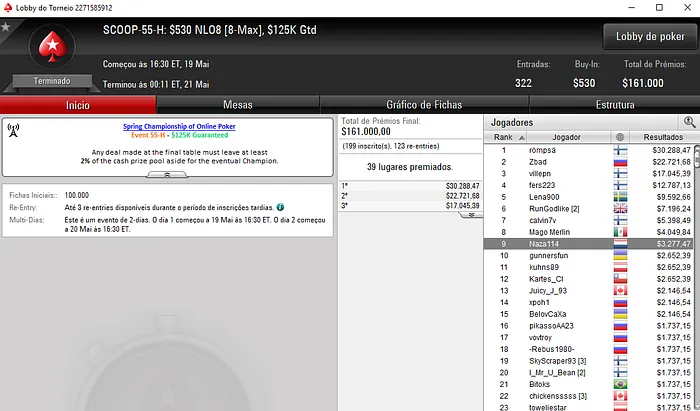Click the Lobby de poker button
This screenshot has height=411, width=700.
click(650, 37)
